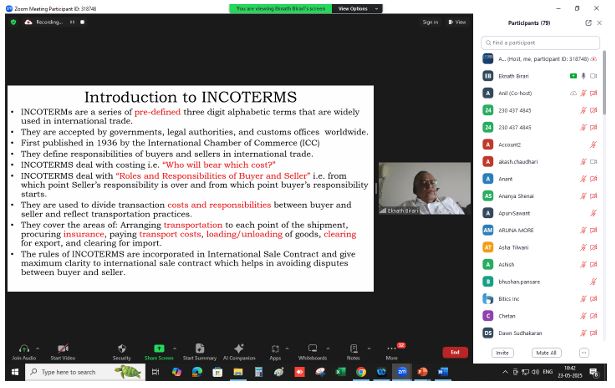Pause the cloud recording
This screenshot has width=615, height=388.
[72, 22]
